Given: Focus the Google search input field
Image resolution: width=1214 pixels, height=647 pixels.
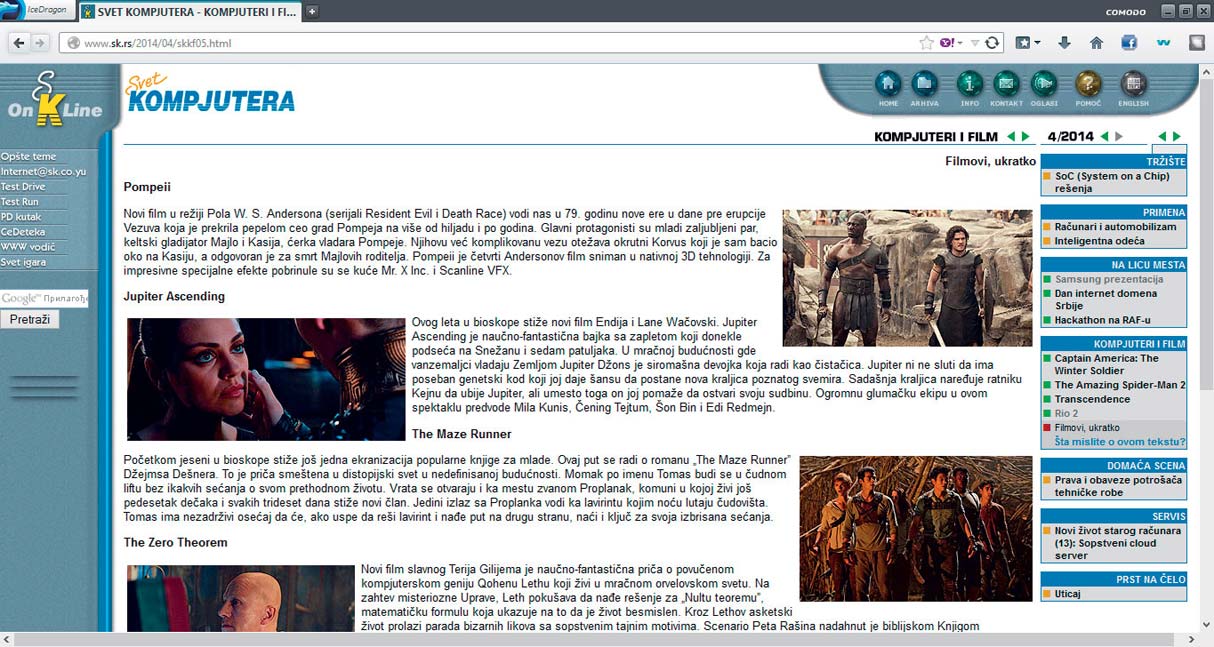Looking at the screenshot, I should pos(44,299).
